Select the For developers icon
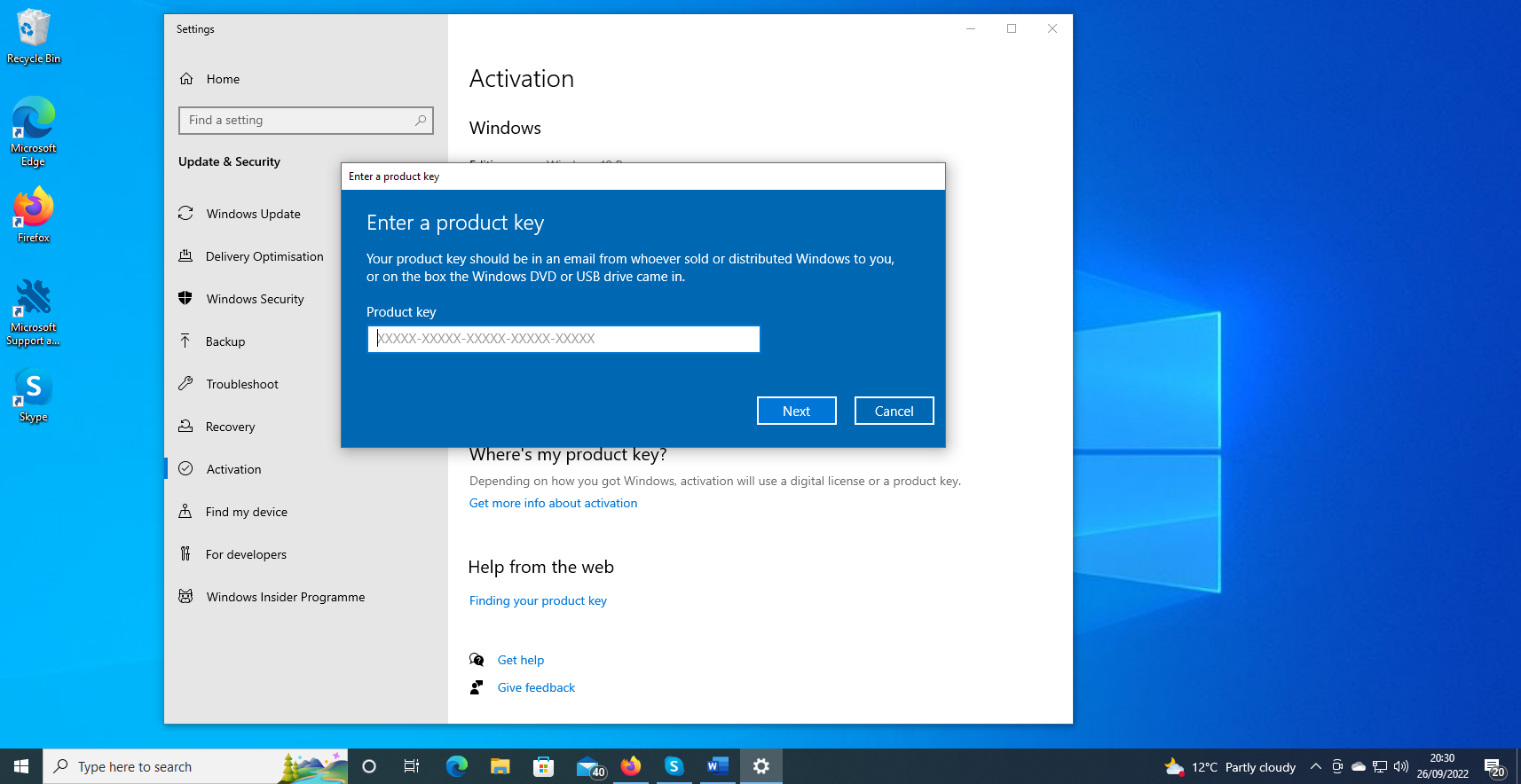This screenshot has height=784, width=1521. pos(185,554)
